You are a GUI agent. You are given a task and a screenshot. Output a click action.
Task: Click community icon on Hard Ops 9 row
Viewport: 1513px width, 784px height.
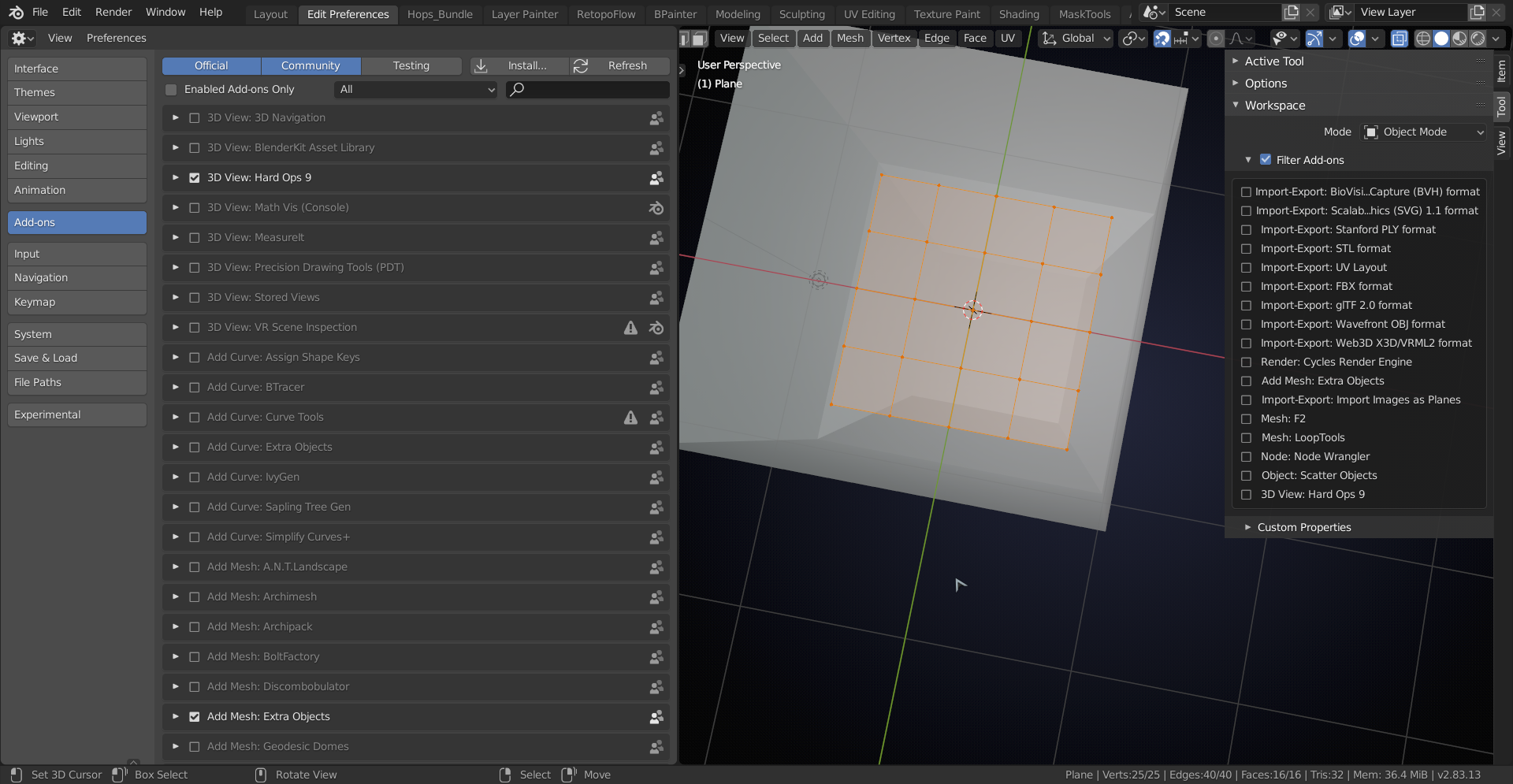point(656,178)
